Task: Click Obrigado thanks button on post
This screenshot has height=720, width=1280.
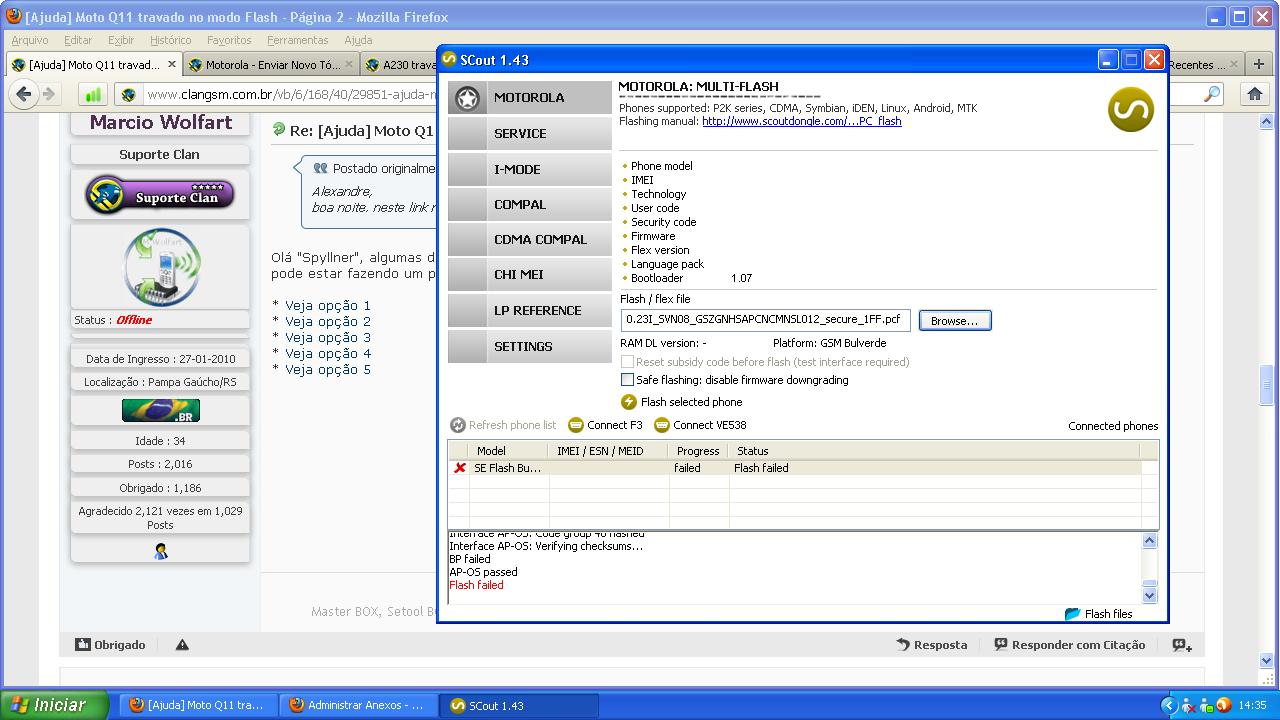Action: [111, 645]
